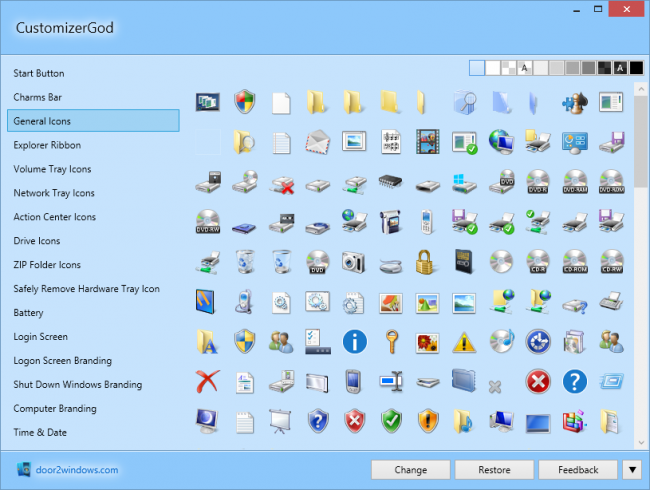
Task: Select the golden key icon
Action: coord(391,341)
